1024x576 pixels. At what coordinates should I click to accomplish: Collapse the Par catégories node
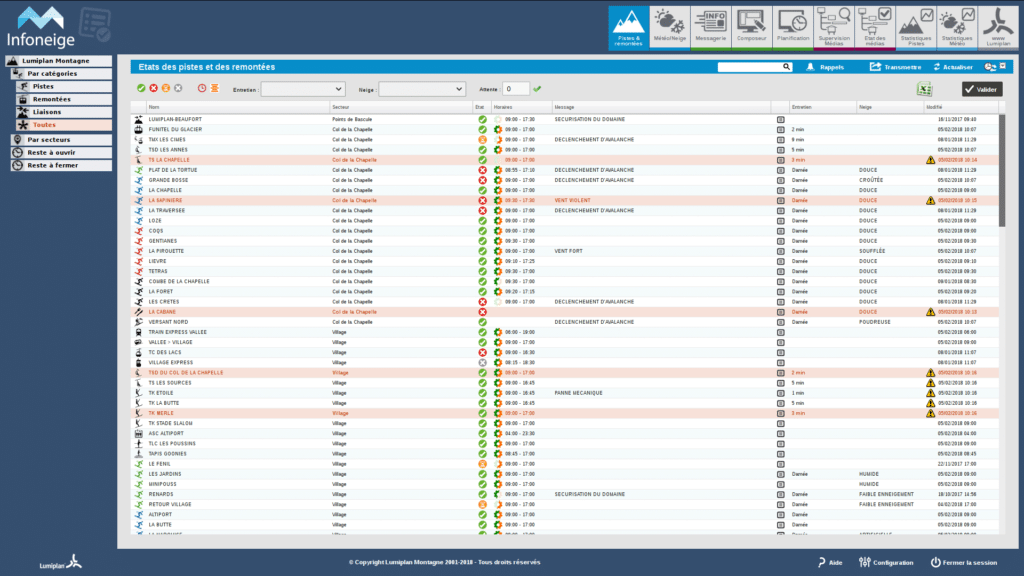61,74
